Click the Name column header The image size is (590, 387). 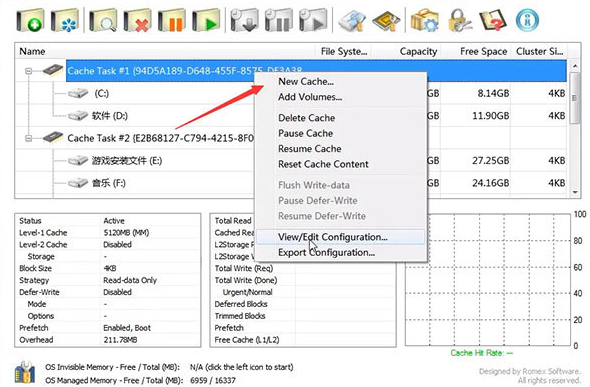(165, 51)
